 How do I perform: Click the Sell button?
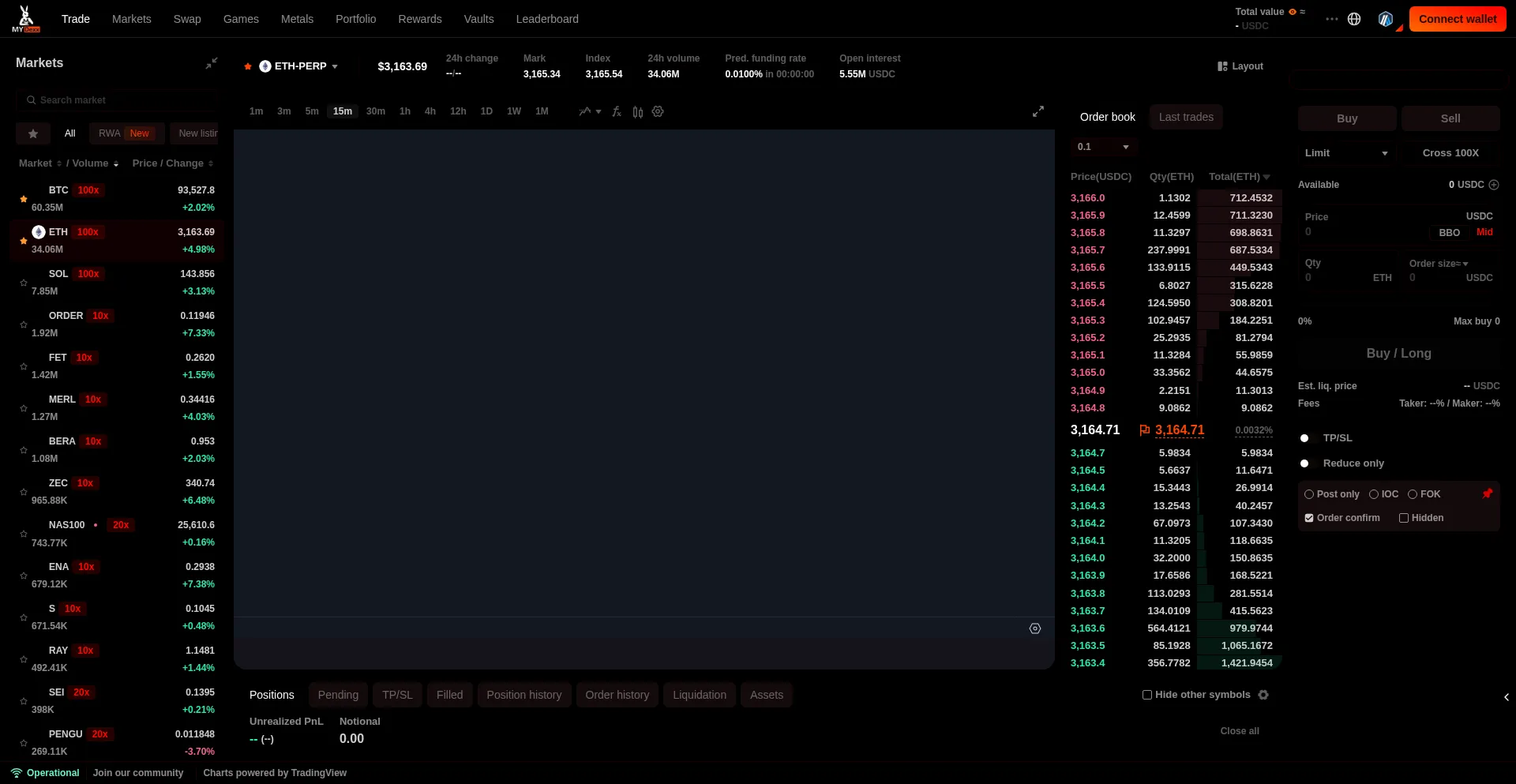[x=1450, y=118]
